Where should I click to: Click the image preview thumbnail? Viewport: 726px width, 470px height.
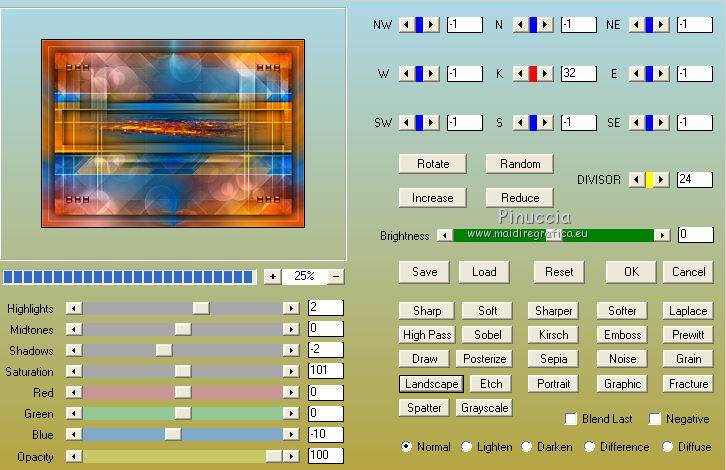click(173, 133)
